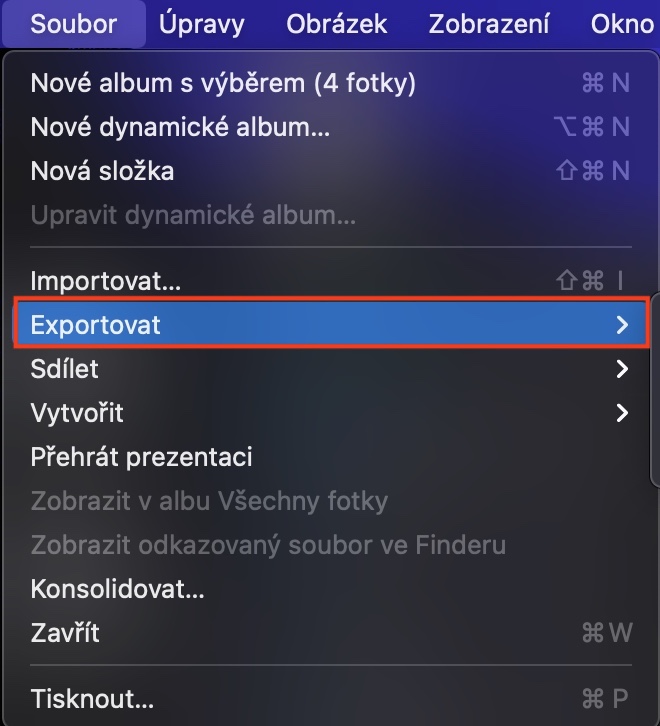This screenshot has width=660, height=726.
Task: Select Konsolidovat menu item
Action: pos(117,589)
